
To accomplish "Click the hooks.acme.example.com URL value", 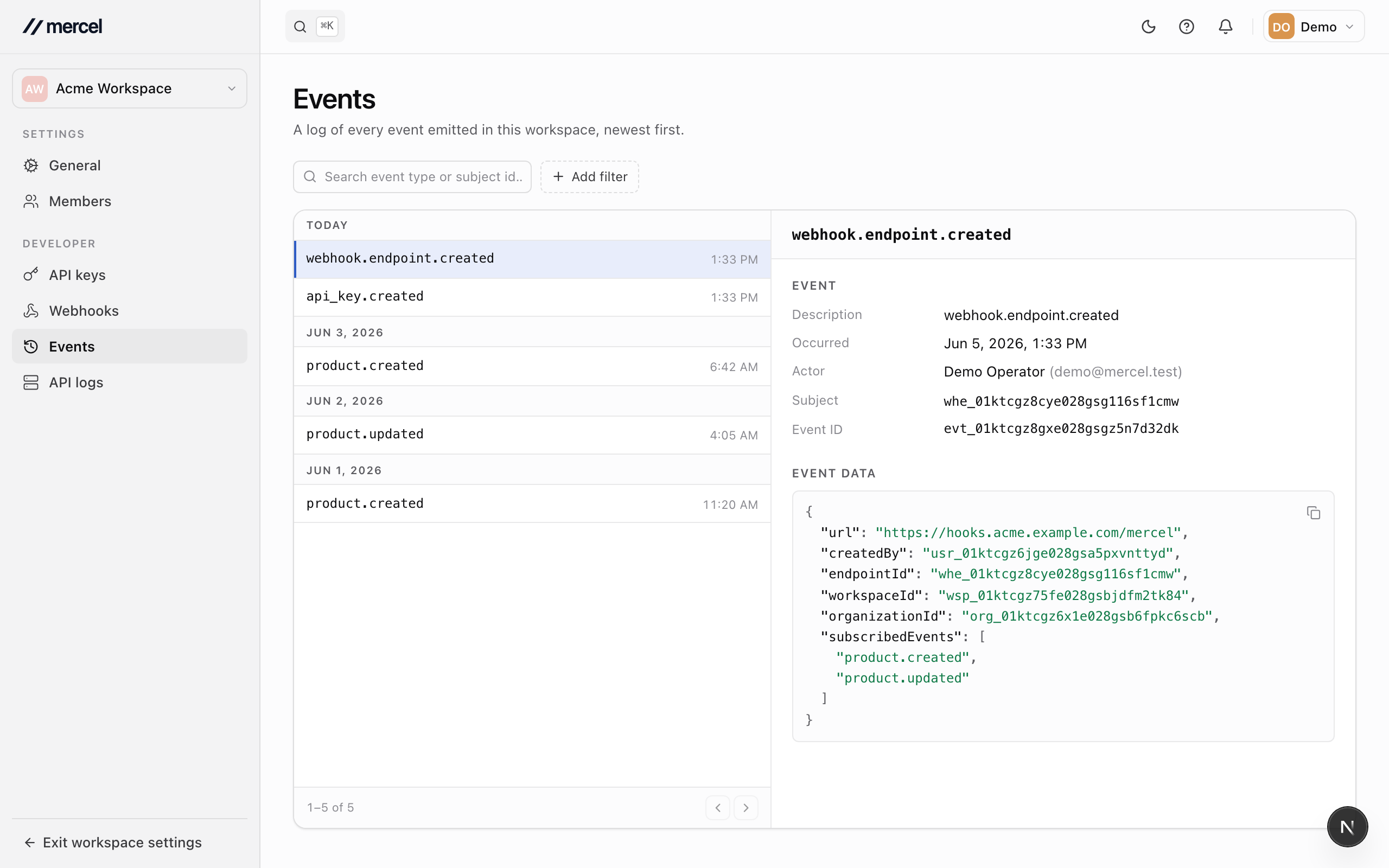I will tap(1028, 533).
